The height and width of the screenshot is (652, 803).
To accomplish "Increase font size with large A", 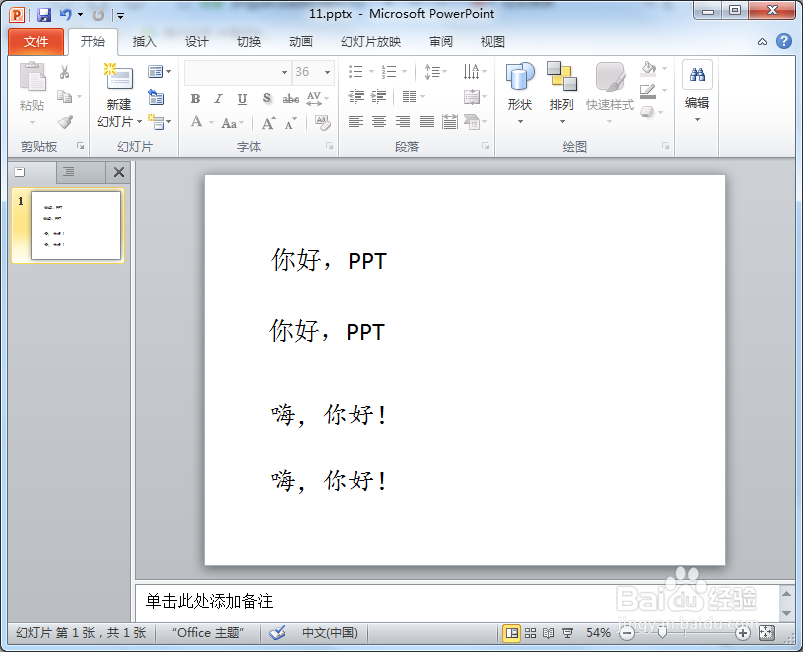I will [x=268, y=123].
